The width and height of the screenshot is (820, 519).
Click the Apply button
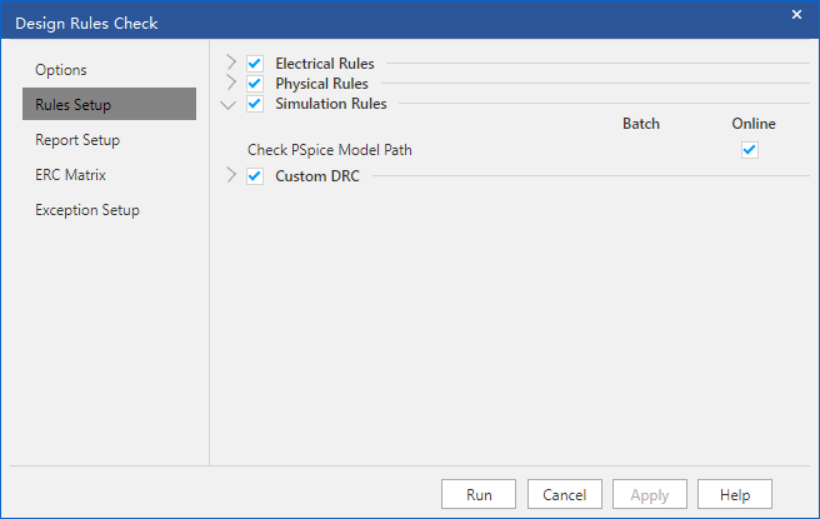point(650,494)
